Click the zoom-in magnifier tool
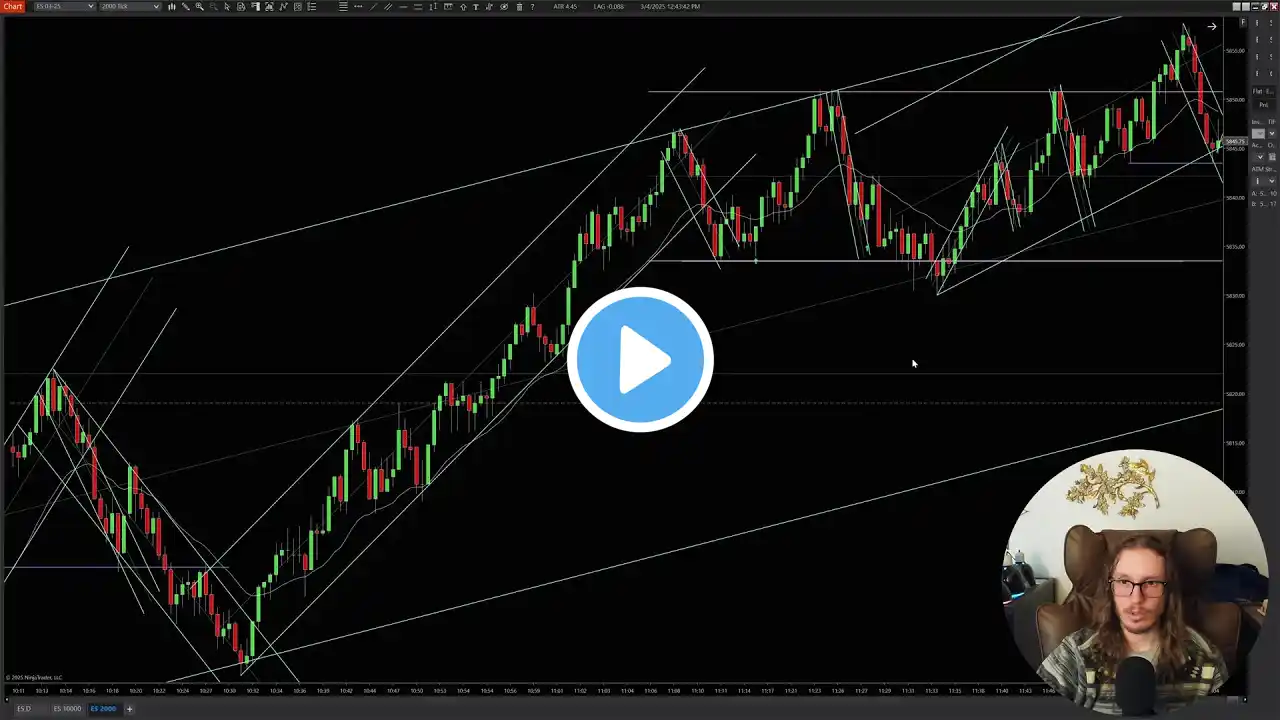 [199, 6]
